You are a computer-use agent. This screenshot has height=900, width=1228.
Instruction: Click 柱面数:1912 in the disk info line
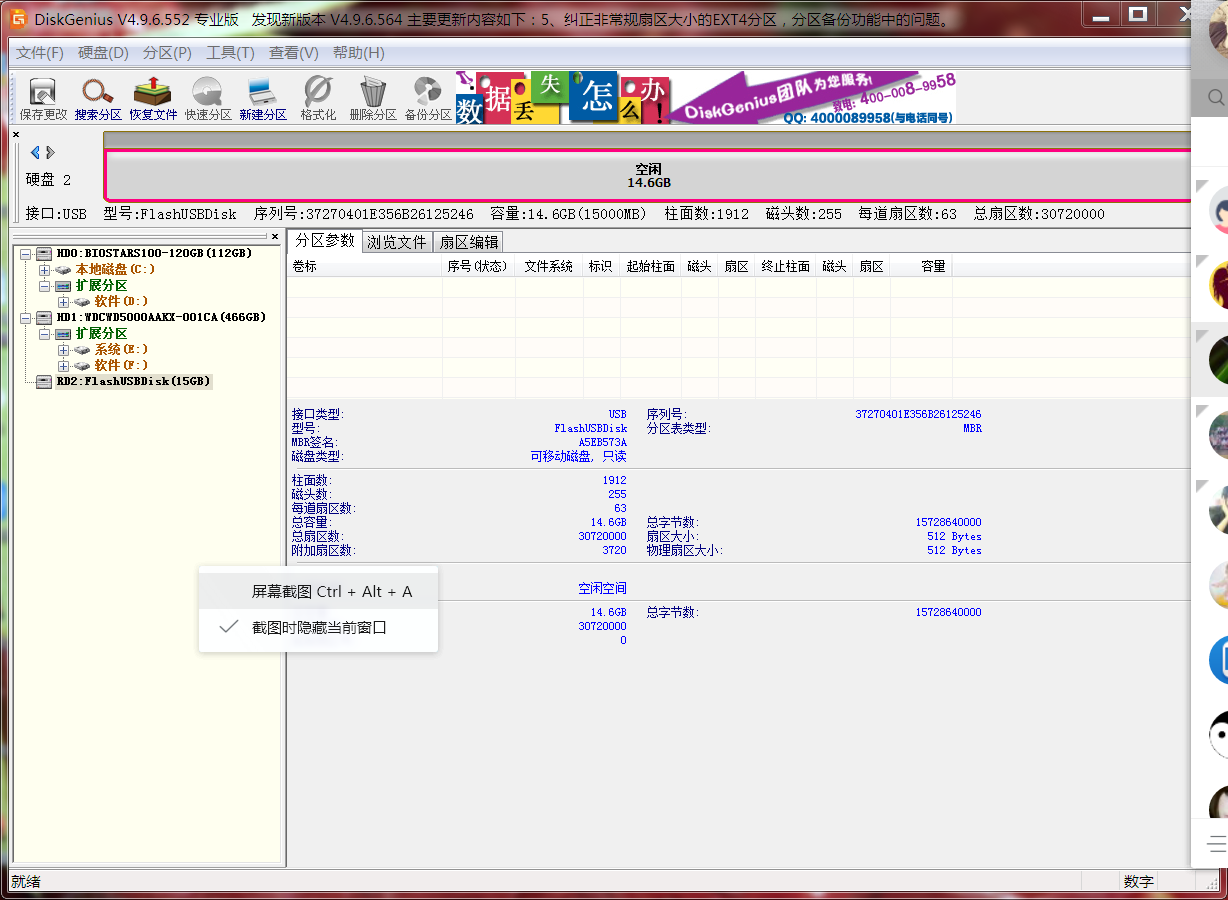tap(706, 214)
